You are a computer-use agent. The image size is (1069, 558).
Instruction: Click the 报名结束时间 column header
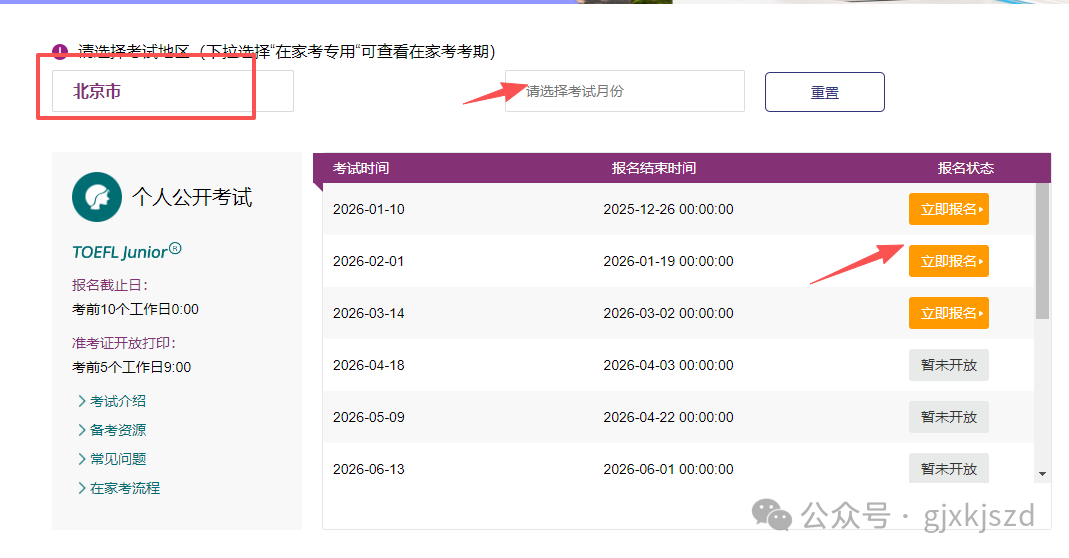pos(654,168)
